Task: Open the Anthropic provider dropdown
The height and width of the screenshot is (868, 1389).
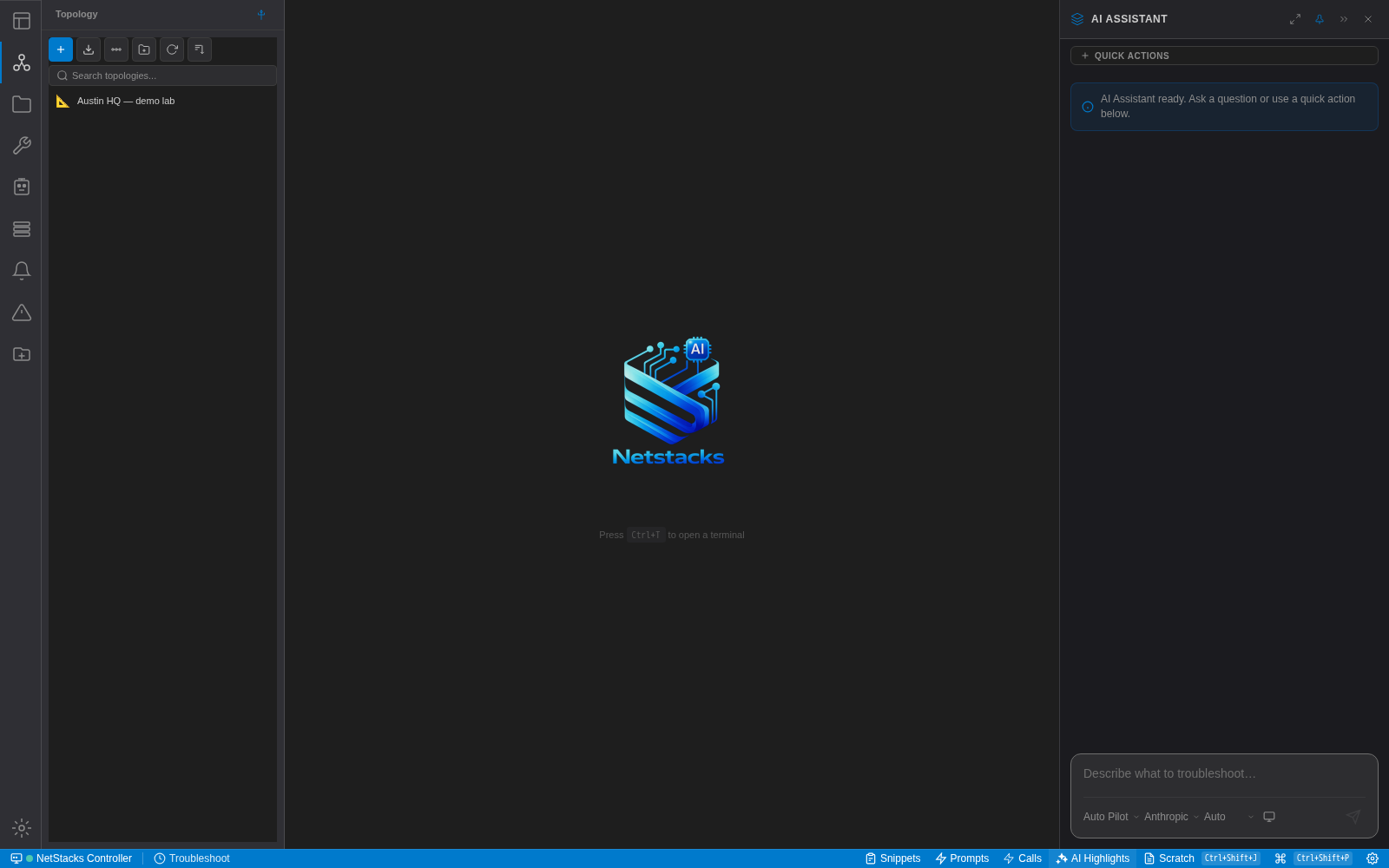Action: click(x=1171, y=817)
